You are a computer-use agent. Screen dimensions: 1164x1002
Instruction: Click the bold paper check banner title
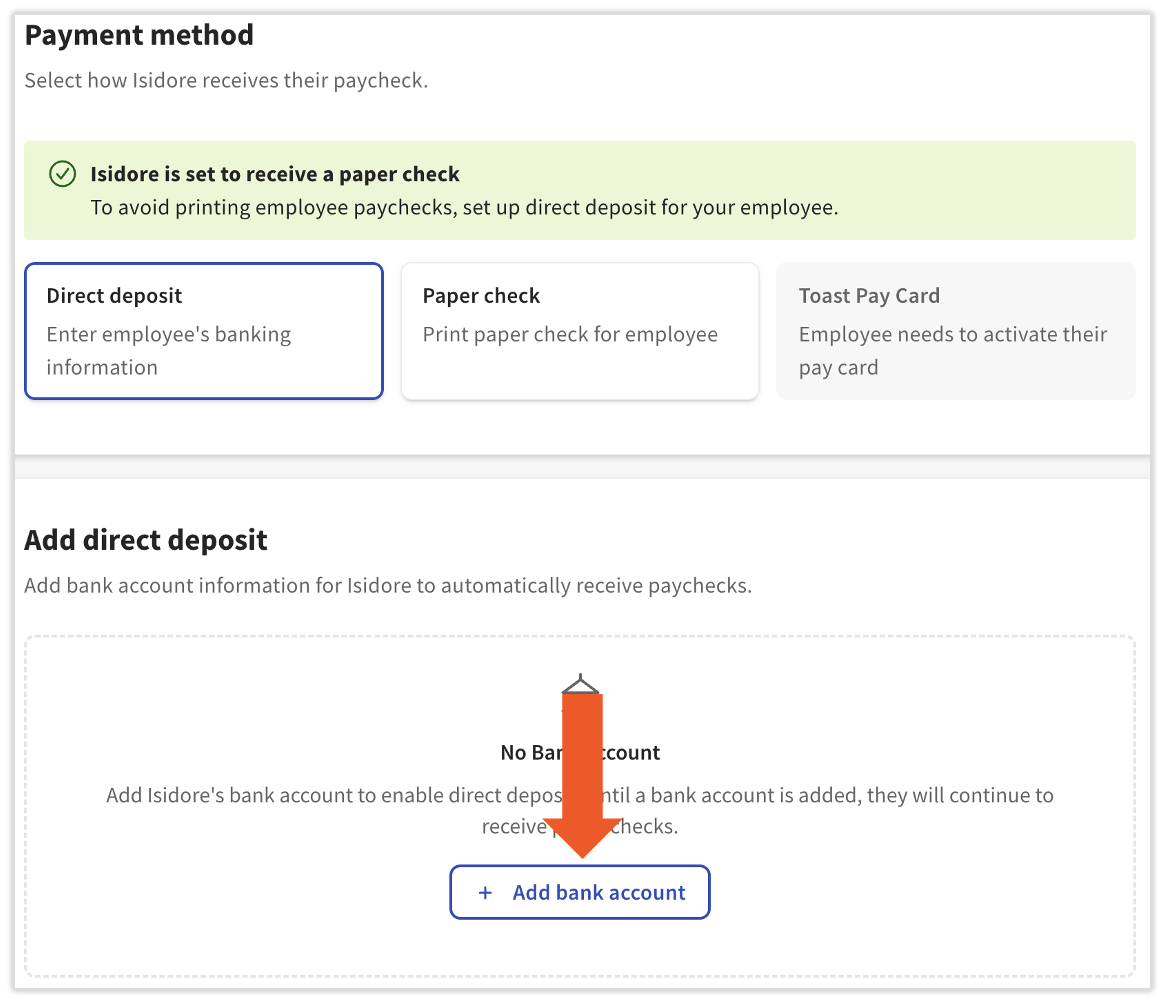click(275, 174)
